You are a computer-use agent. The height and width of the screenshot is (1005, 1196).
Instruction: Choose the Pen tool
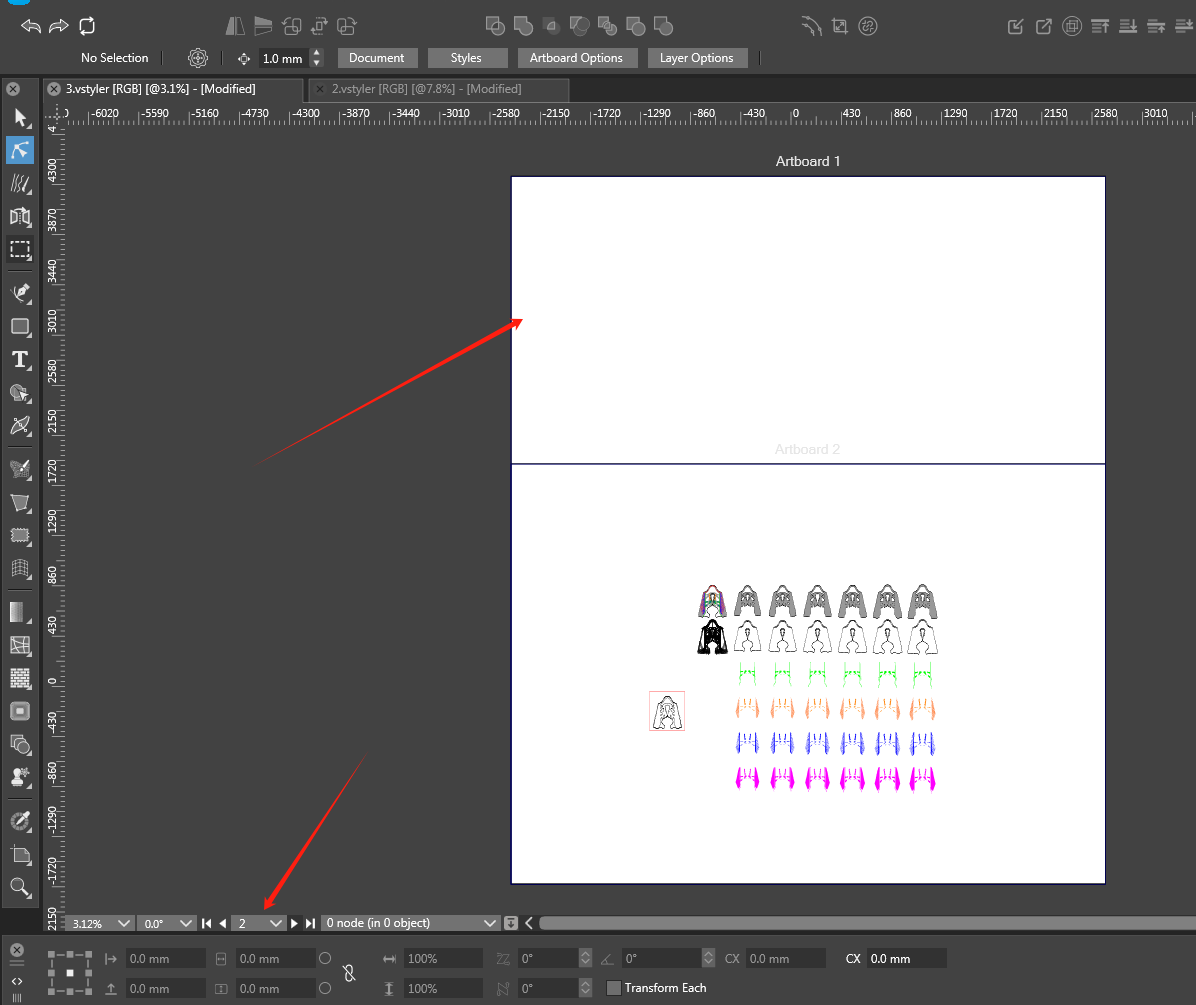pos(20,293)
